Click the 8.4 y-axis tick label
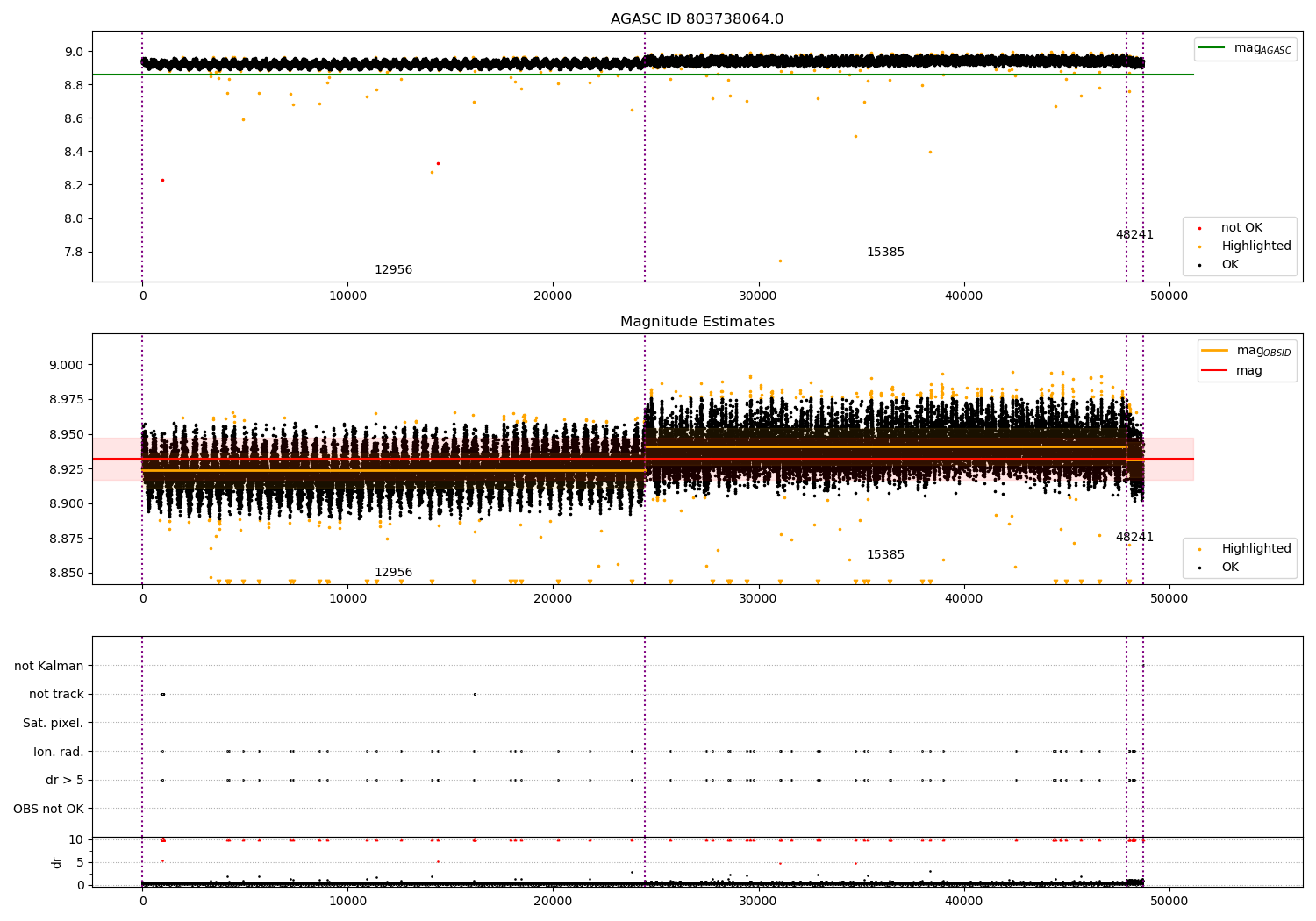 74,152
